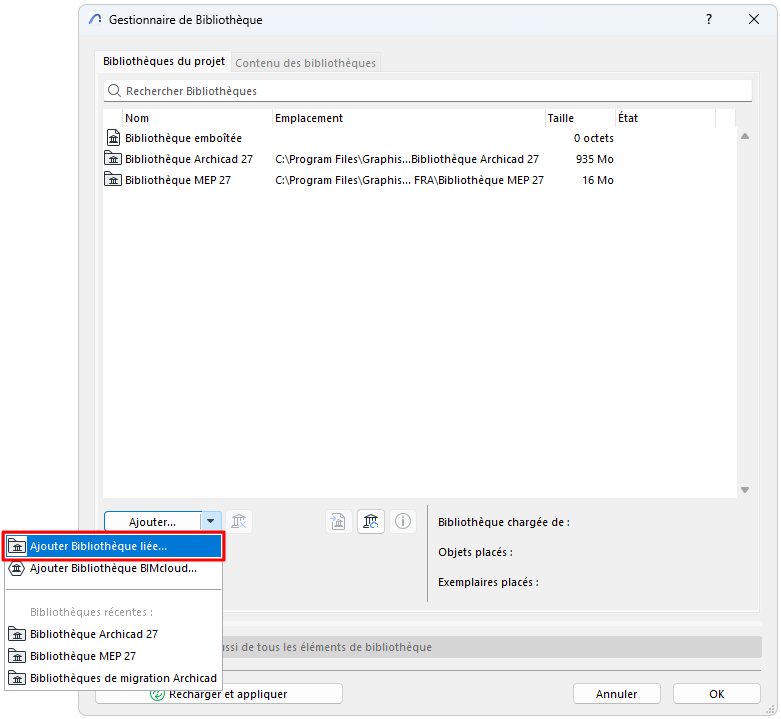Click the gray éléments de bibliothèque bar
The image size is (781, 719).
[x=492, y=647]
